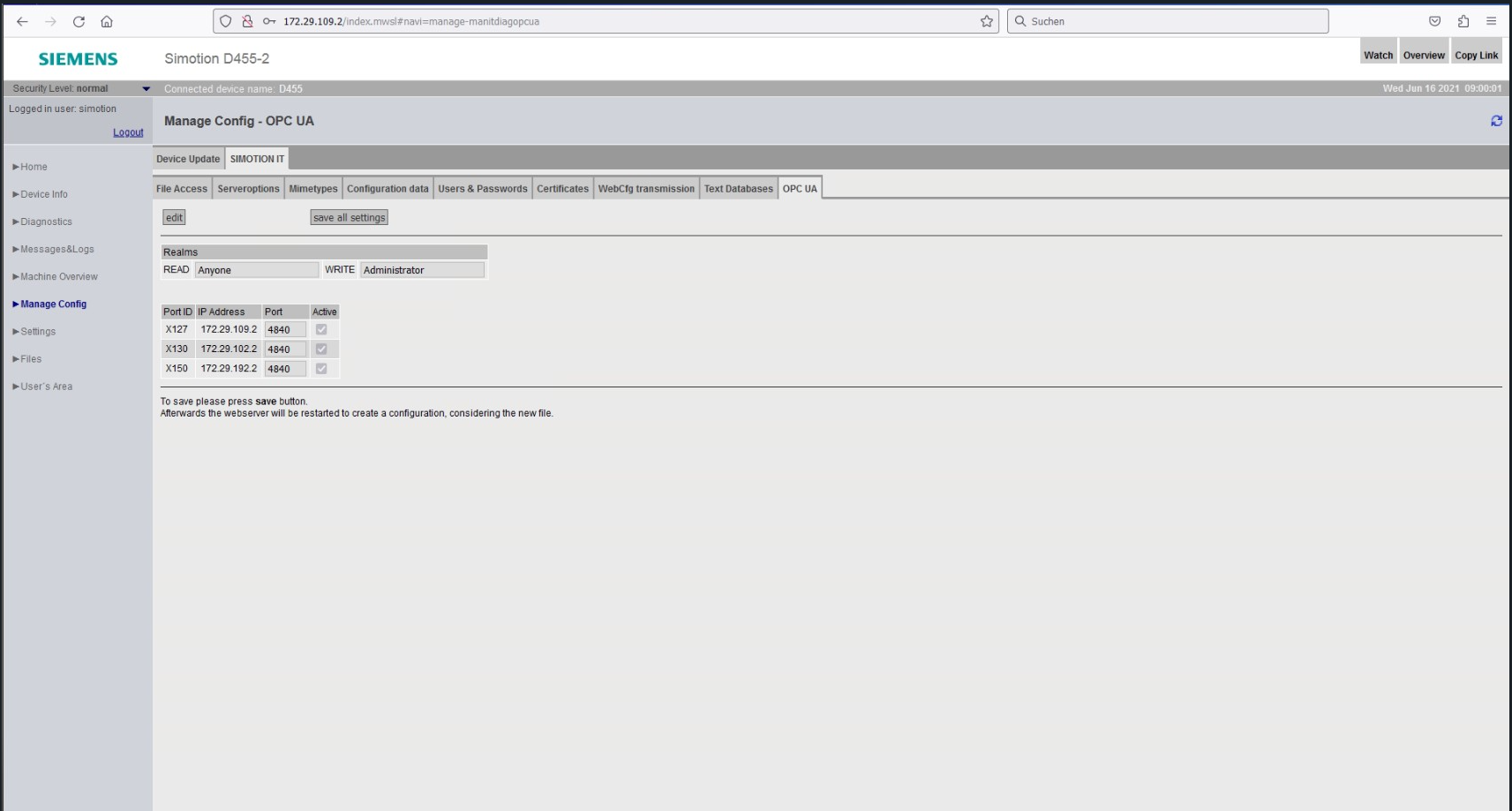Screen dimensions: 1512x811
Task: Expand the Home navigation item
Action: point(30,167)
